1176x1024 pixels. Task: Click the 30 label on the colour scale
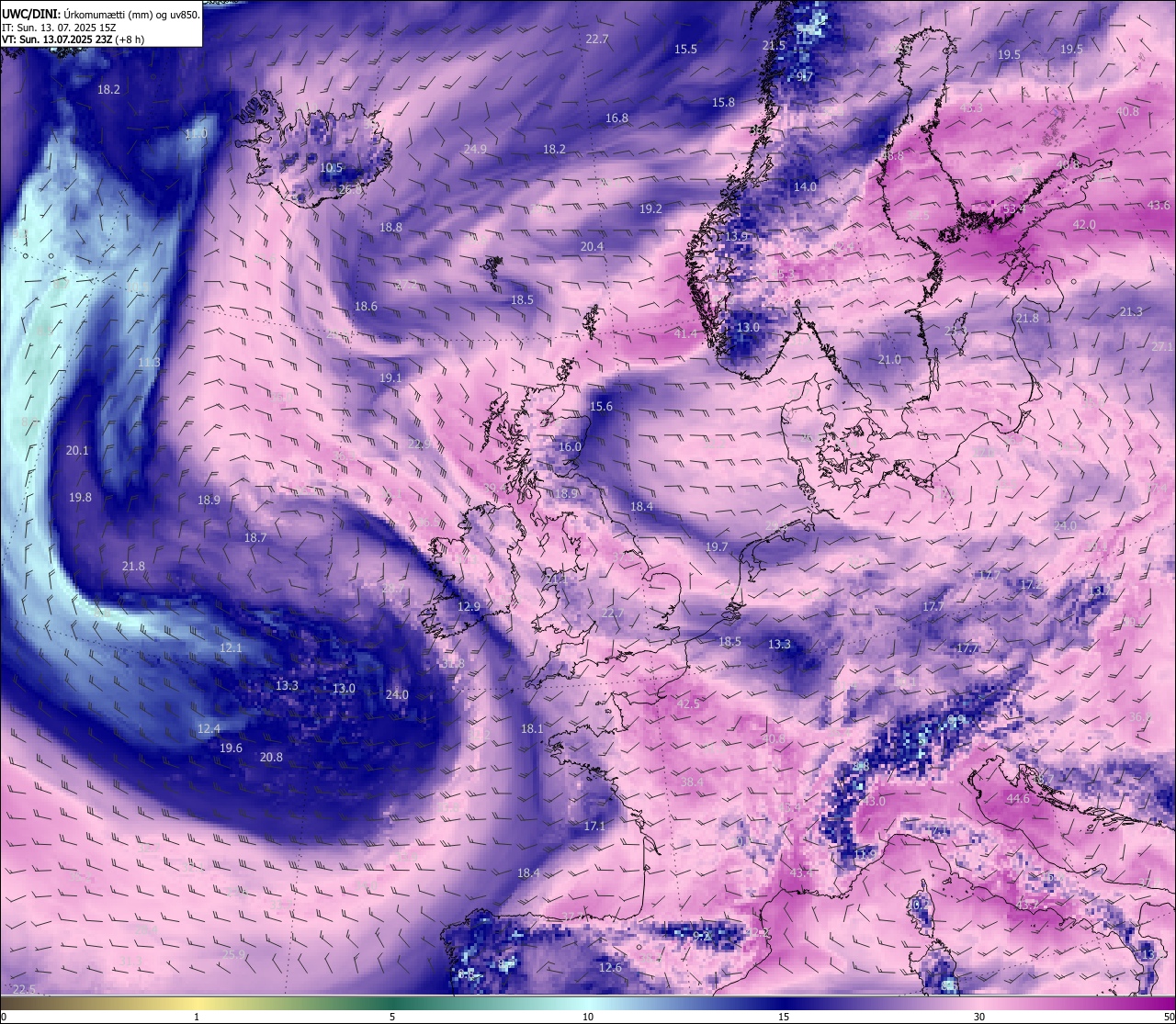(979, 1017)
